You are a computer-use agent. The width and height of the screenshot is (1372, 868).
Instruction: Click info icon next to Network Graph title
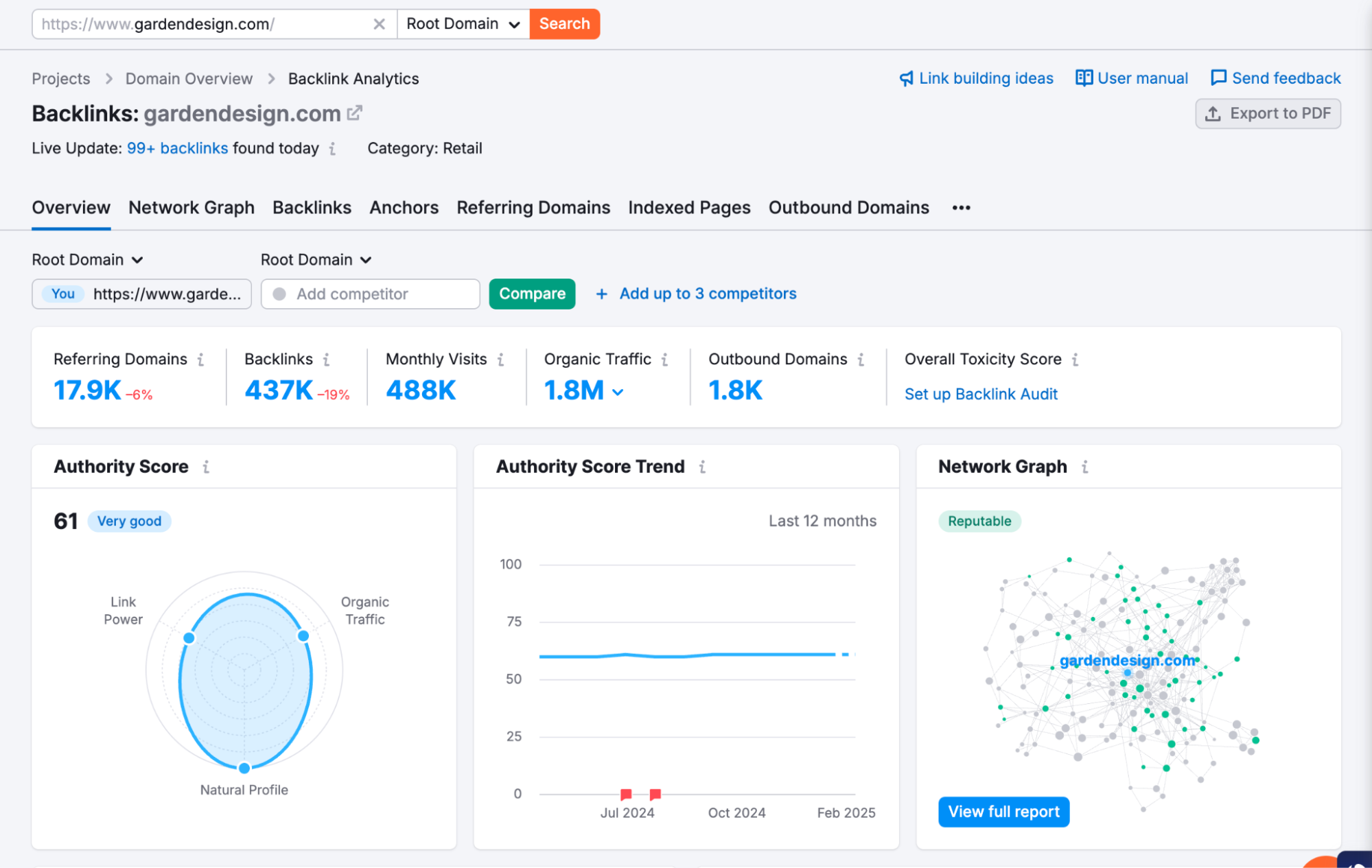(x=1084, y=467)
